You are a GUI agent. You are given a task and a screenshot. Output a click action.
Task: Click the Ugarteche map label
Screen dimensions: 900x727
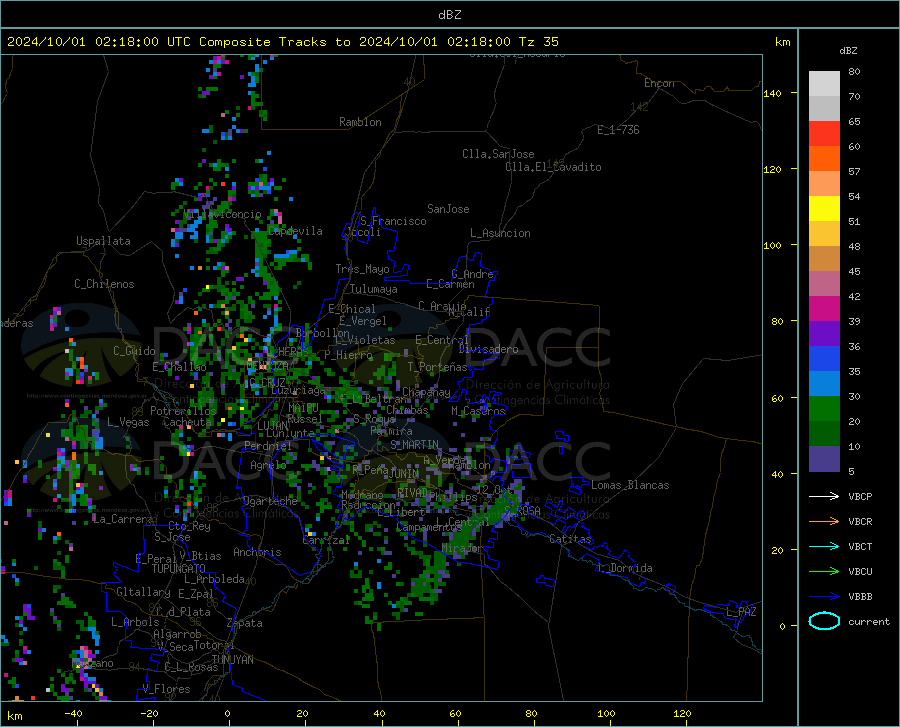coord(270,501)
